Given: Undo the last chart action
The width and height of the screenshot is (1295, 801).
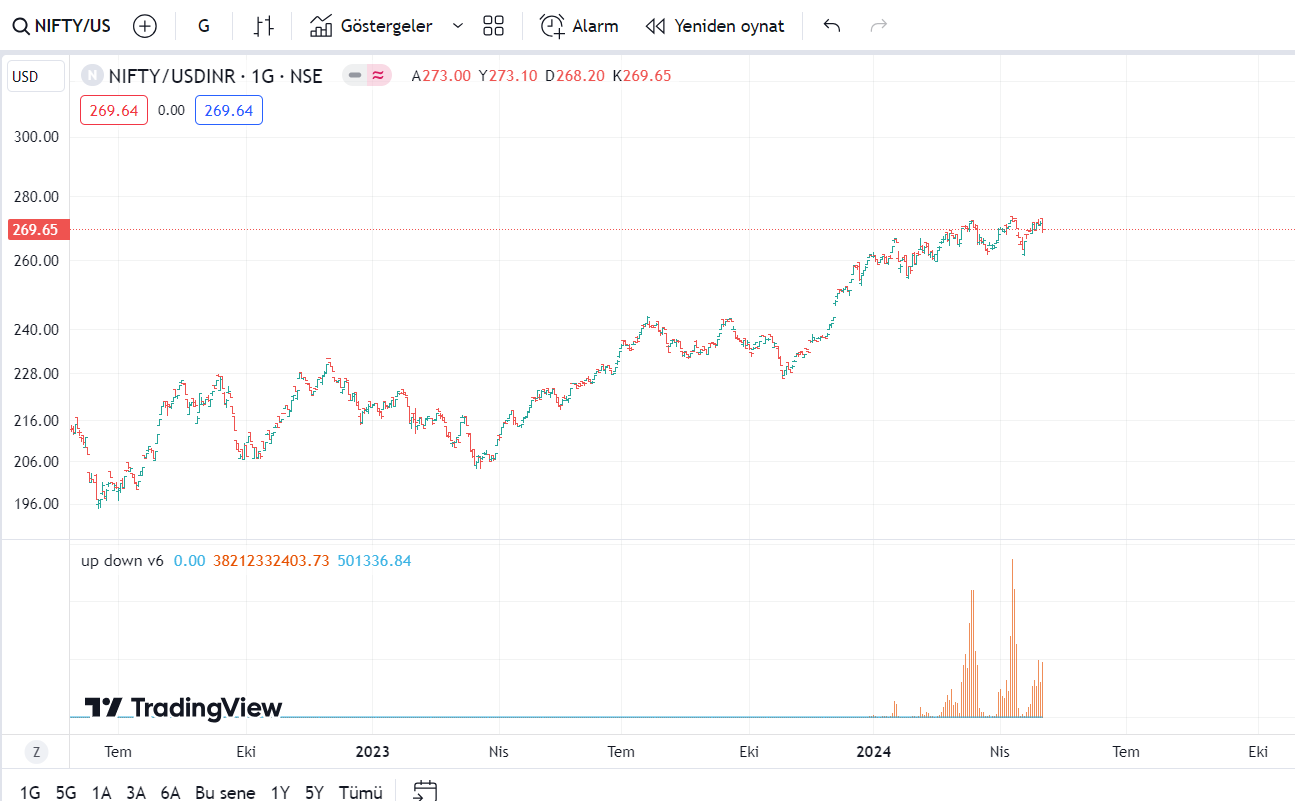Looking at the screenshot, I should click(x=831, y=26).
